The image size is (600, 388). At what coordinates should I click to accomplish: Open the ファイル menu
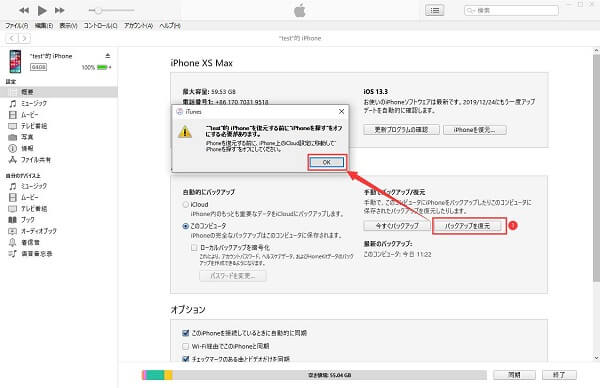coord(16,26)
